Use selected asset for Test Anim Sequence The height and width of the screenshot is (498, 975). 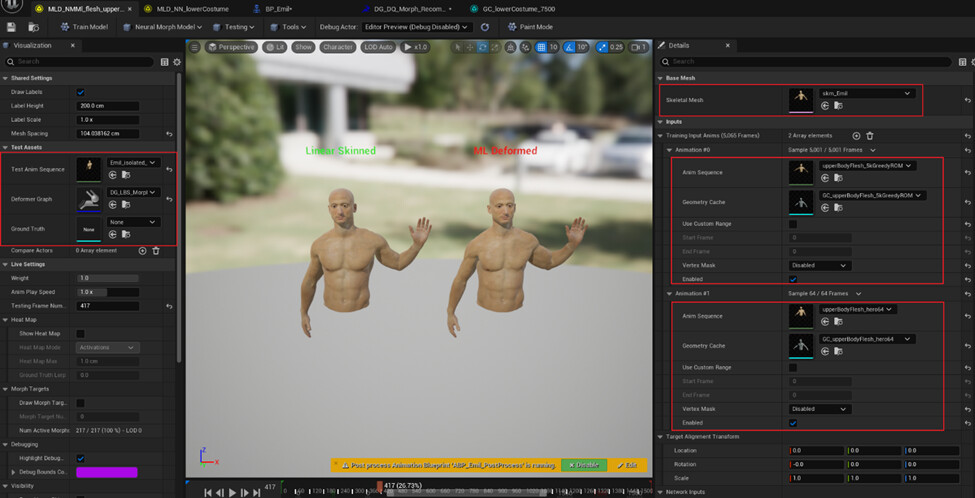113,175
